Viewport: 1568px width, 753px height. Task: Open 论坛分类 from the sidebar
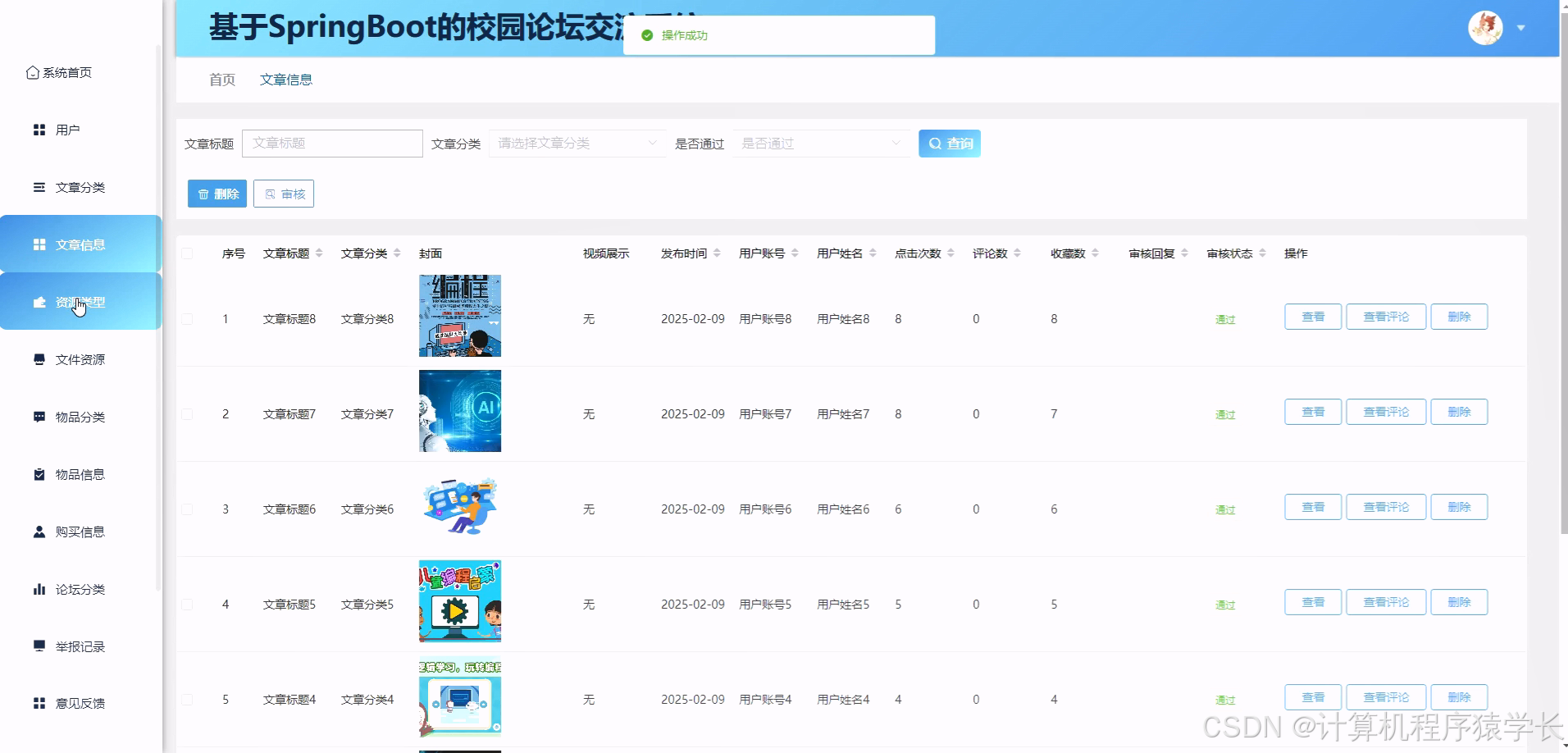pos(80,589)
